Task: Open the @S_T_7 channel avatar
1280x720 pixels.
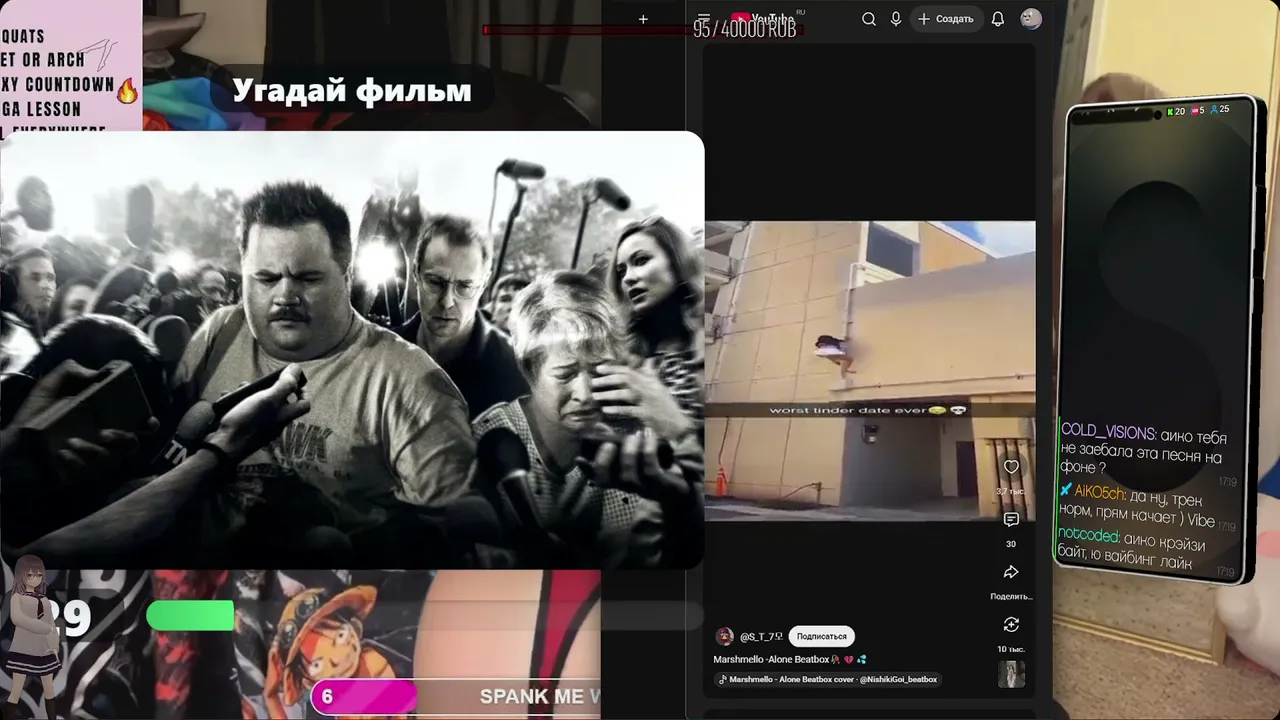Action: pyautogui.click(x=724, y=636)
